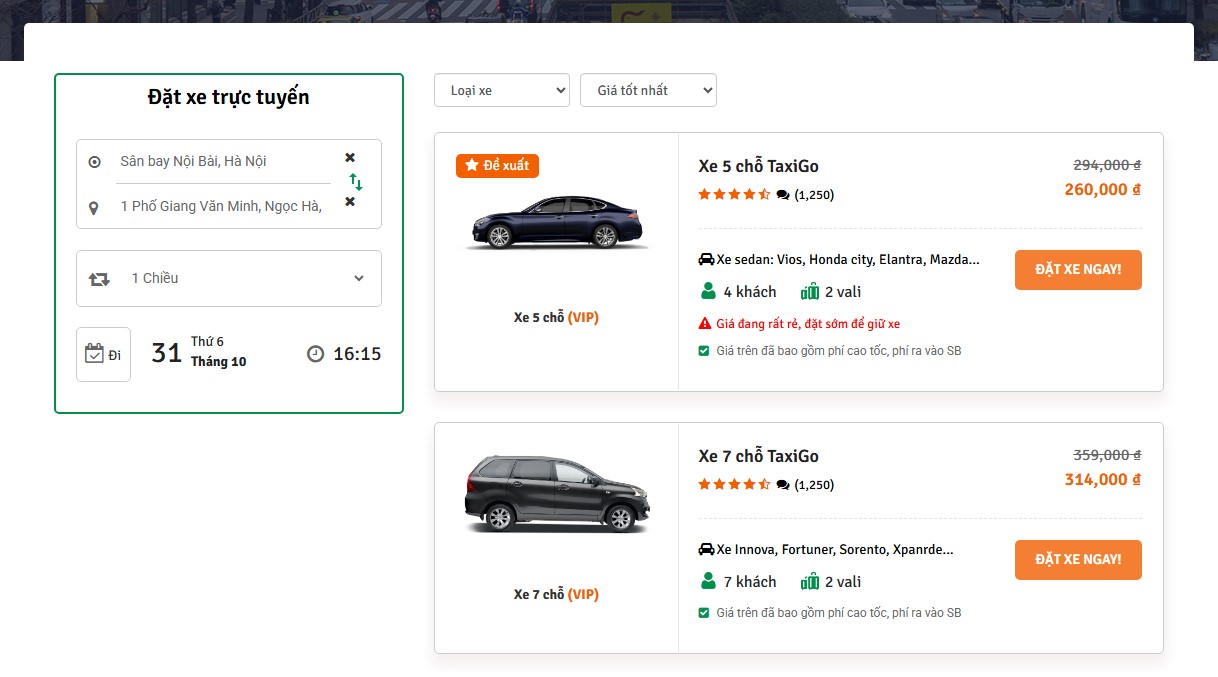Screen dimensions: 1218x677
Task: Click the Đề xuất star badge
Action: (497, 165)
